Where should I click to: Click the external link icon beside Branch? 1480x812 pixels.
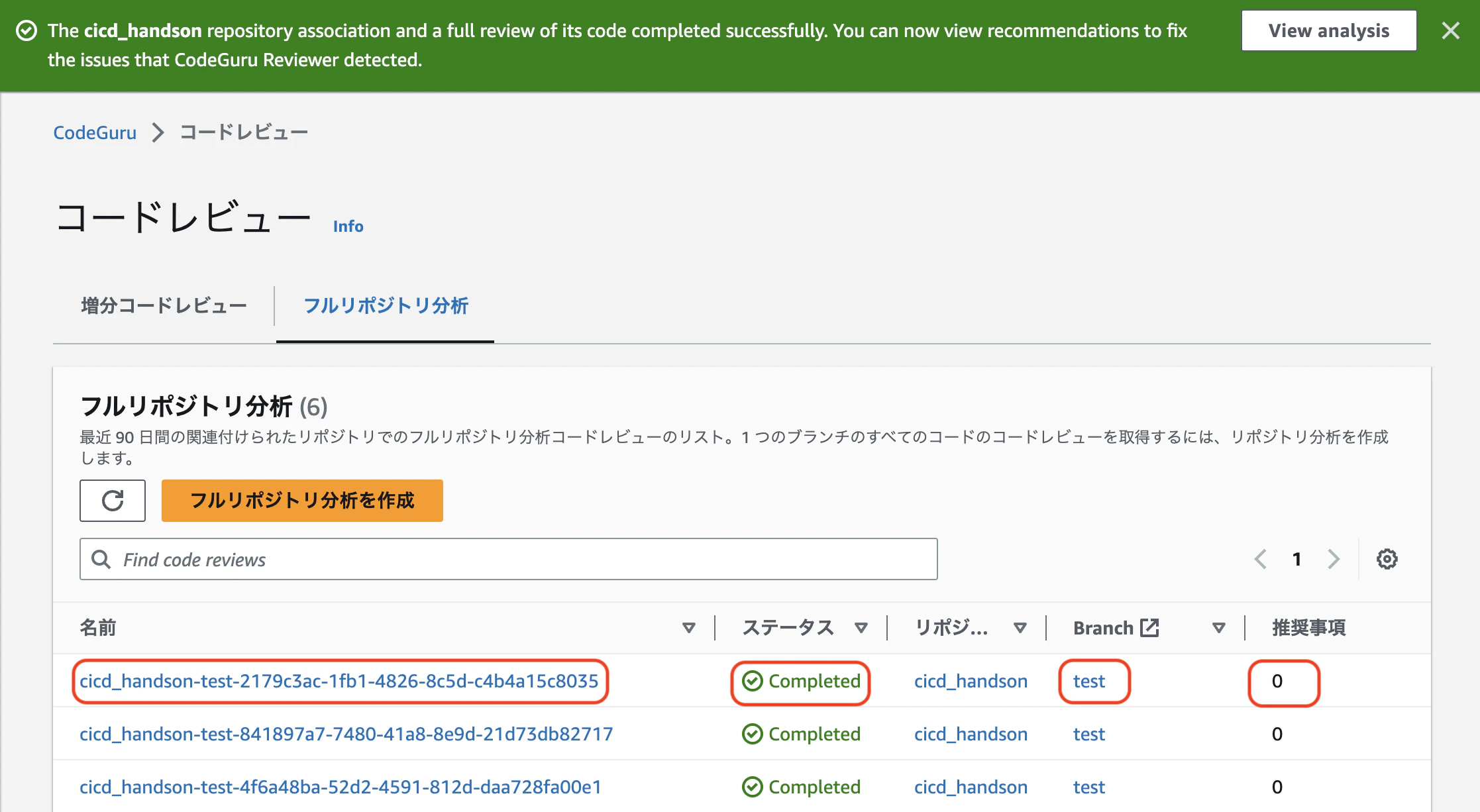(x=1151, y=627)
